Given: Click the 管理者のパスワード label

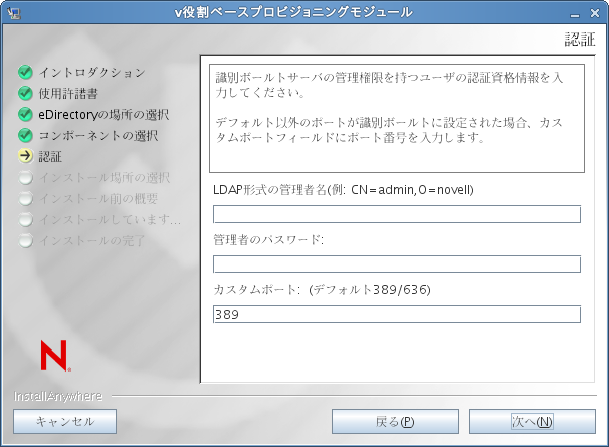Looking at the screenshot, I should click(268, 240).
